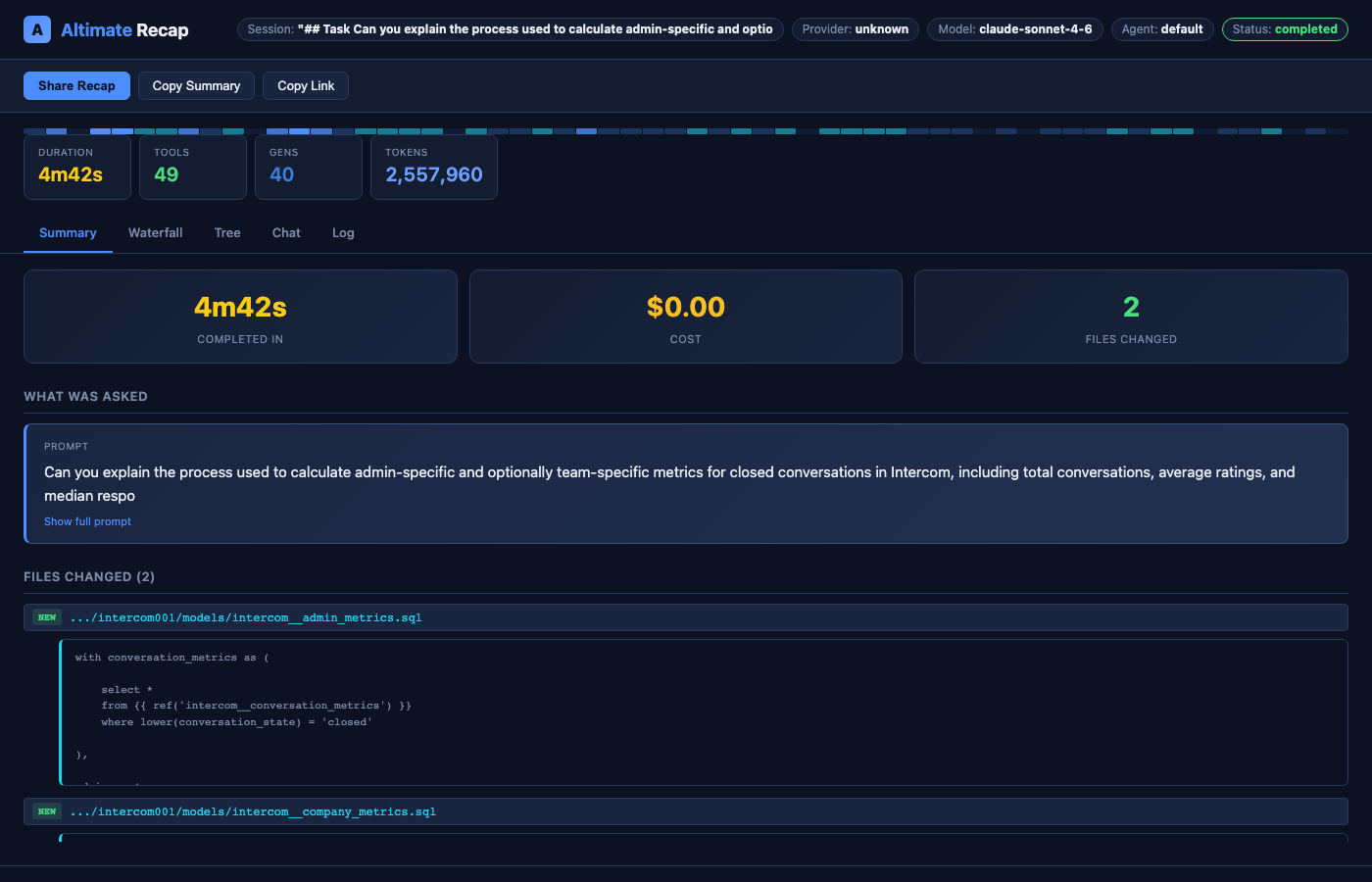Click the Status: completed pill
The image size is (1372, 882).
click(1285, 28)
